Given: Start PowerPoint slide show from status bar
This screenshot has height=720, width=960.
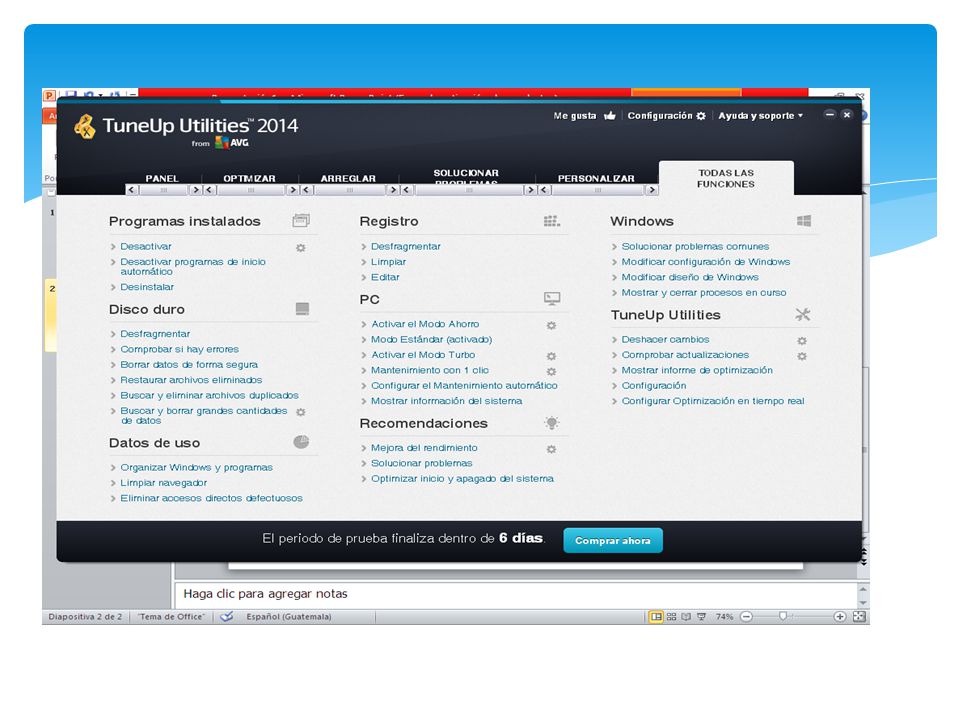Looking at the screenshot, I should (x=702, y=617).
